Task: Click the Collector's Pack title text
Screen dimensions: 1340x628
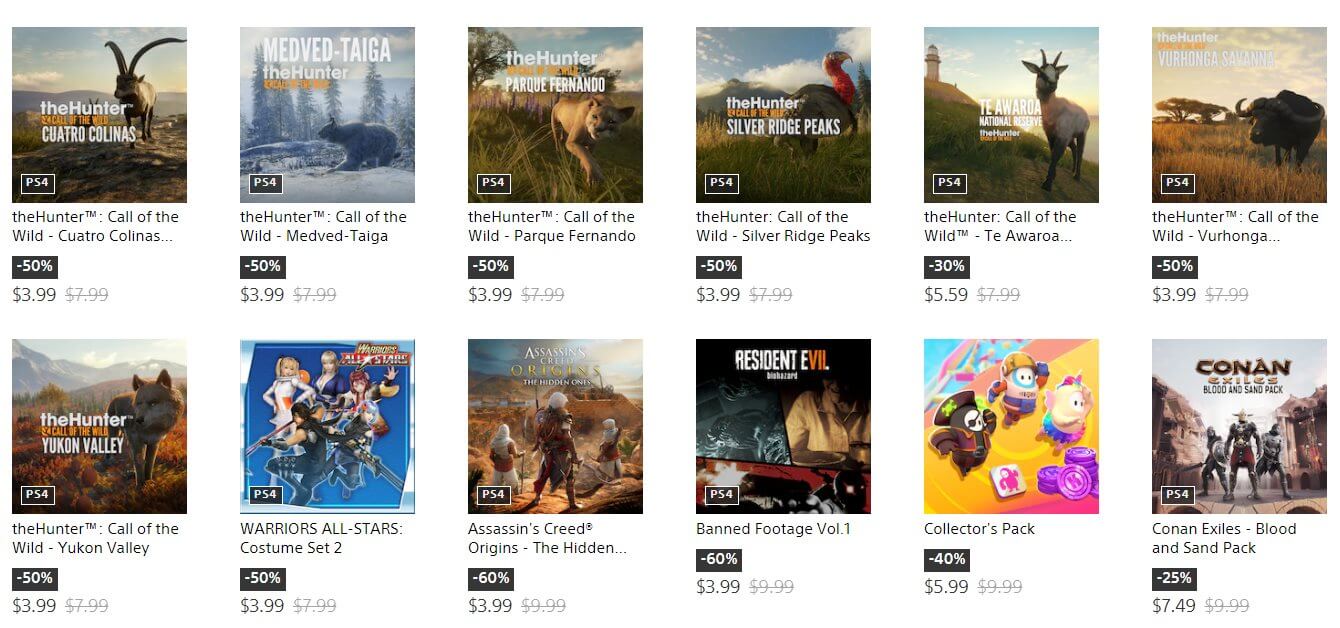Action: 979,529
